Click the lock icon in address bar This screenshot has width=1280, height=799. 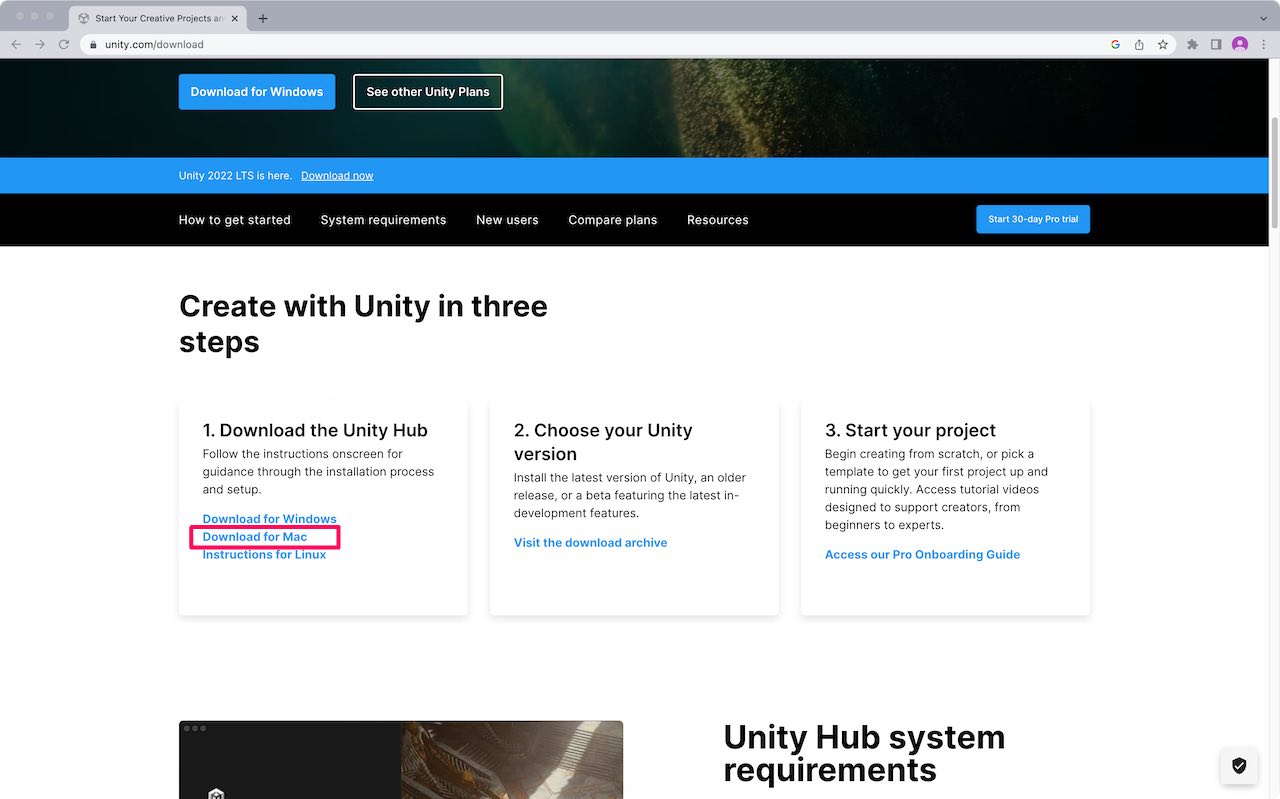click(x=93, y=44)
